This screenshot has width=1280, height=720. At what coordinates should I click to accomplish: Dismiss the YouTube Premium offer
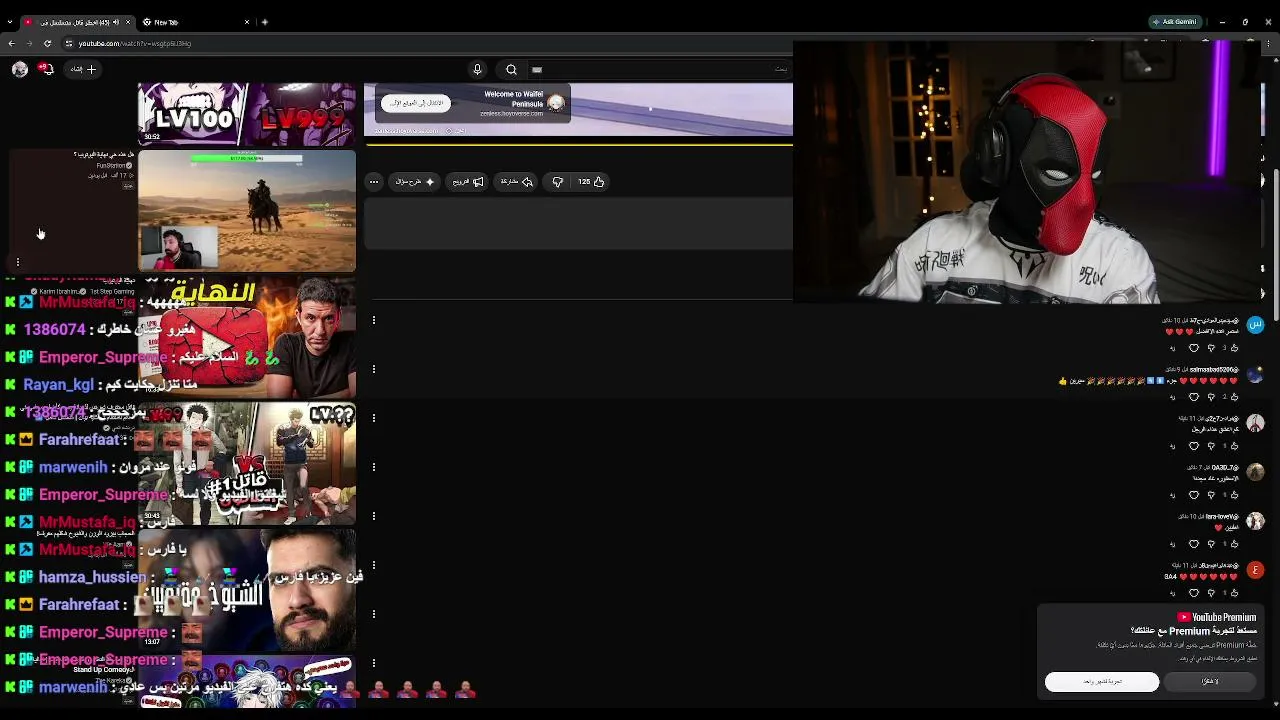point(1210,681)
